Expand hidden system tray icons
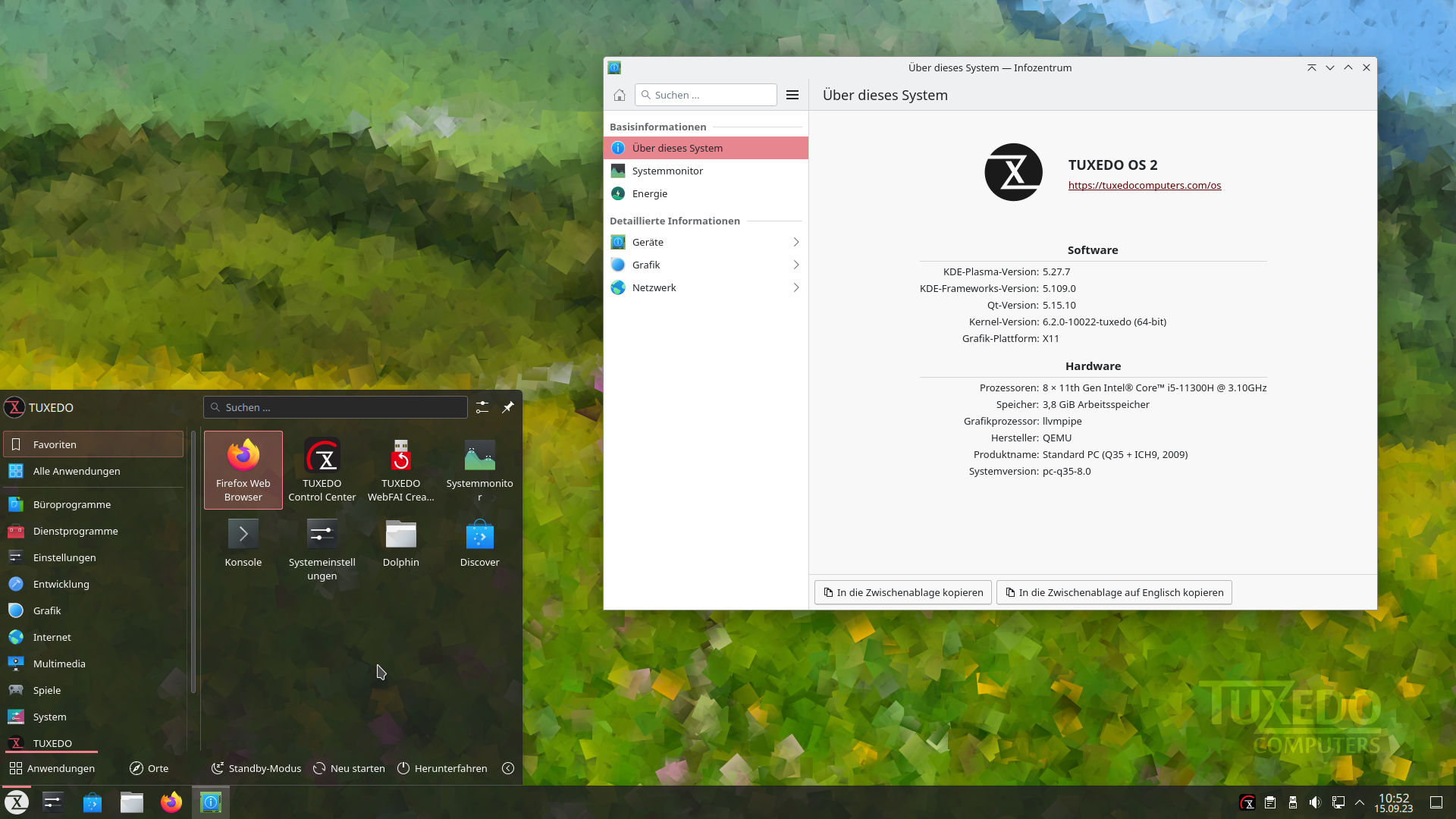Screen dimensions: 1456x819 (1360, 802)
